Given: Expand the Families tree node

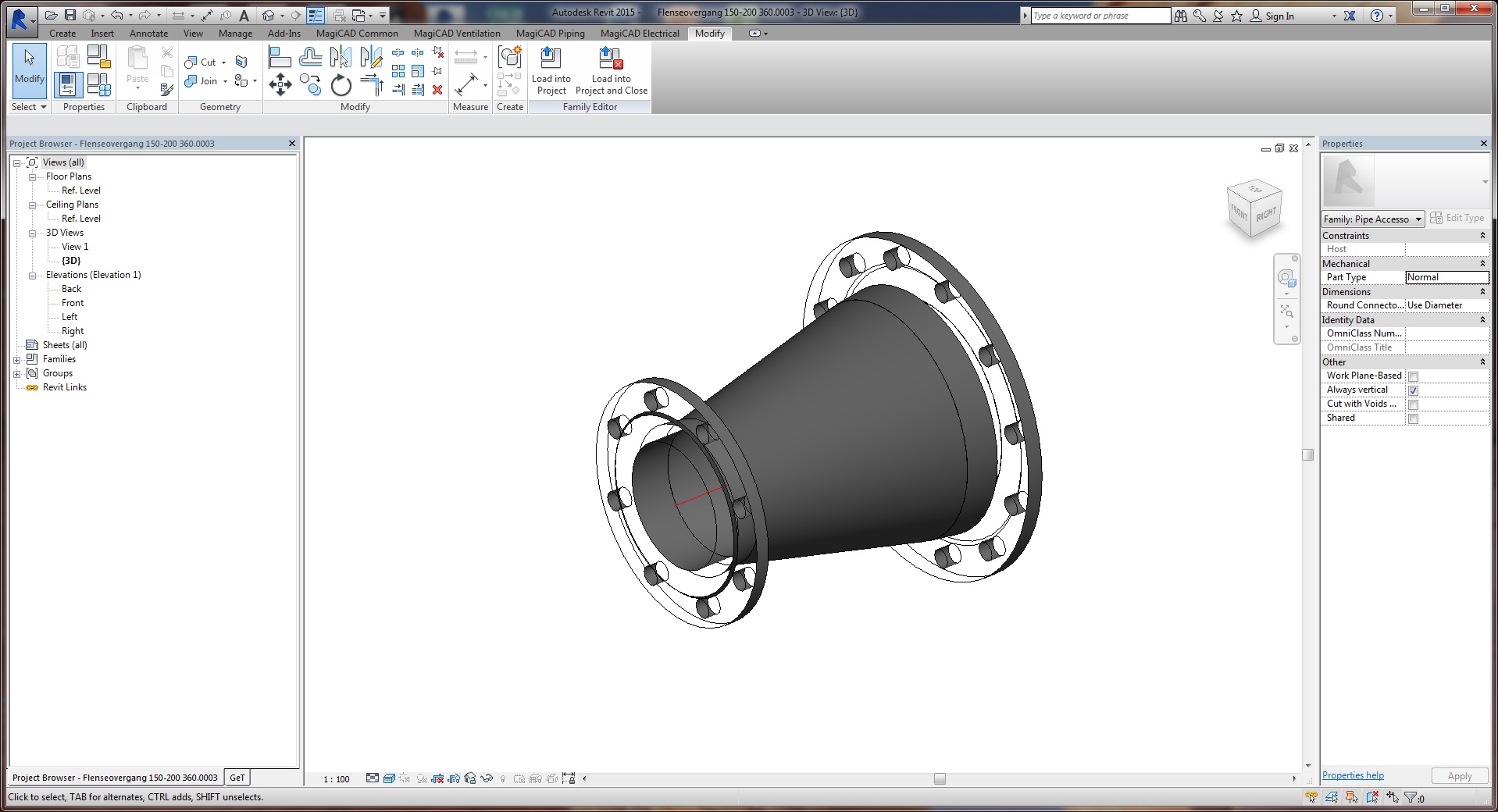Looking at the screenshot, I should 17,359.
